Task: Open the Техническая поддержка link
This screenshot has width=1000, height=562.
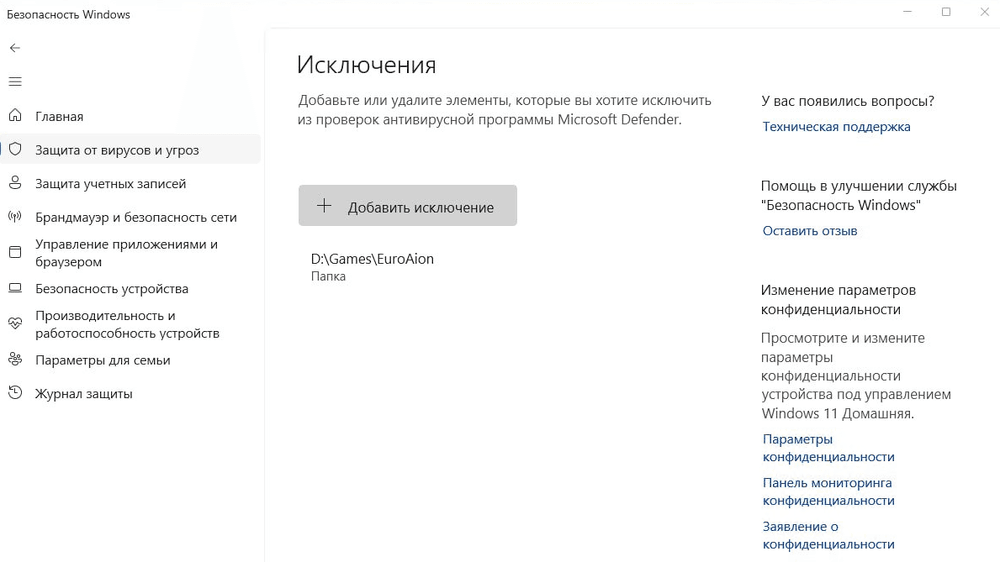Action: coord(836,127)
